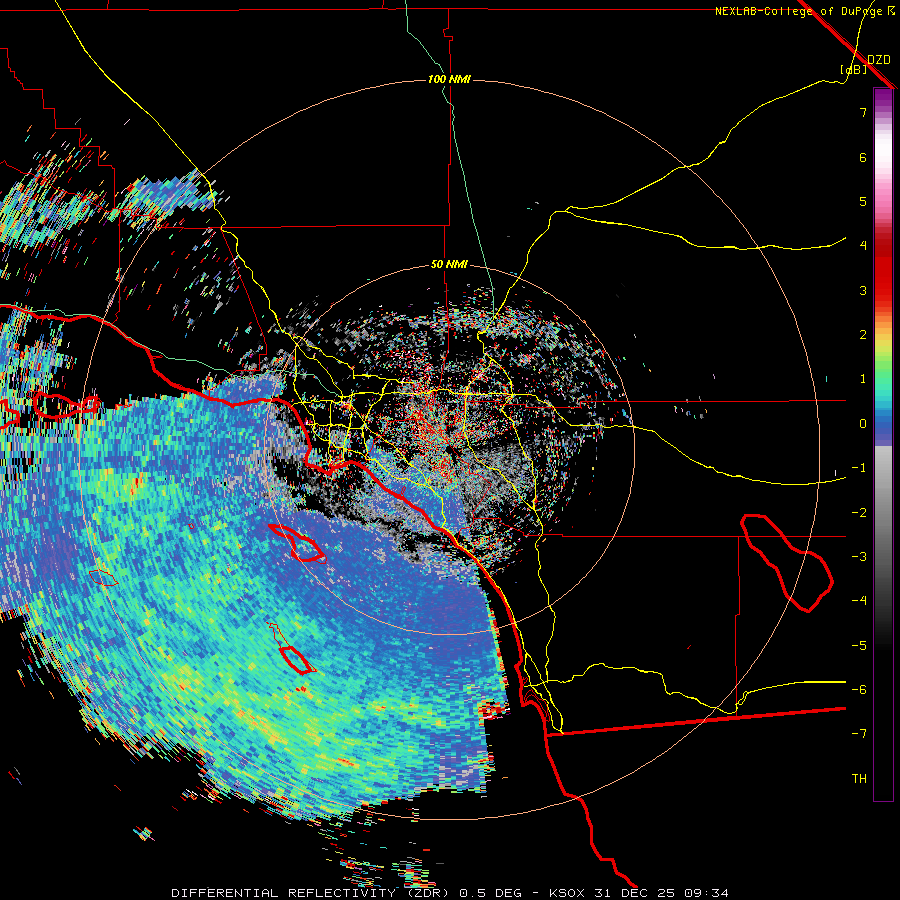Image resolution: width=900 pixels, height=900 pixels.
Task: Click the 31 DEC 25 date text
Action: [x=637, y=893]
